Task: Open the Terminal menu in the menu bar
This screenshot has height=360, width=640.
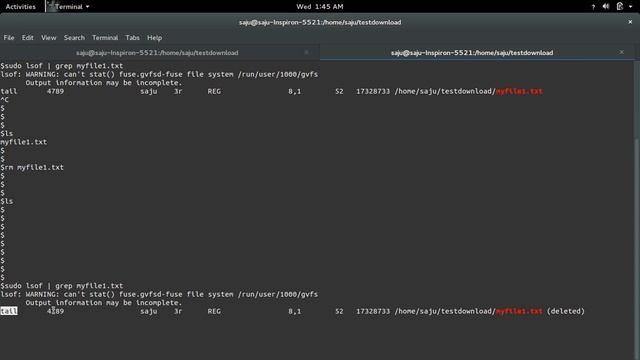Action: point(105,38)
